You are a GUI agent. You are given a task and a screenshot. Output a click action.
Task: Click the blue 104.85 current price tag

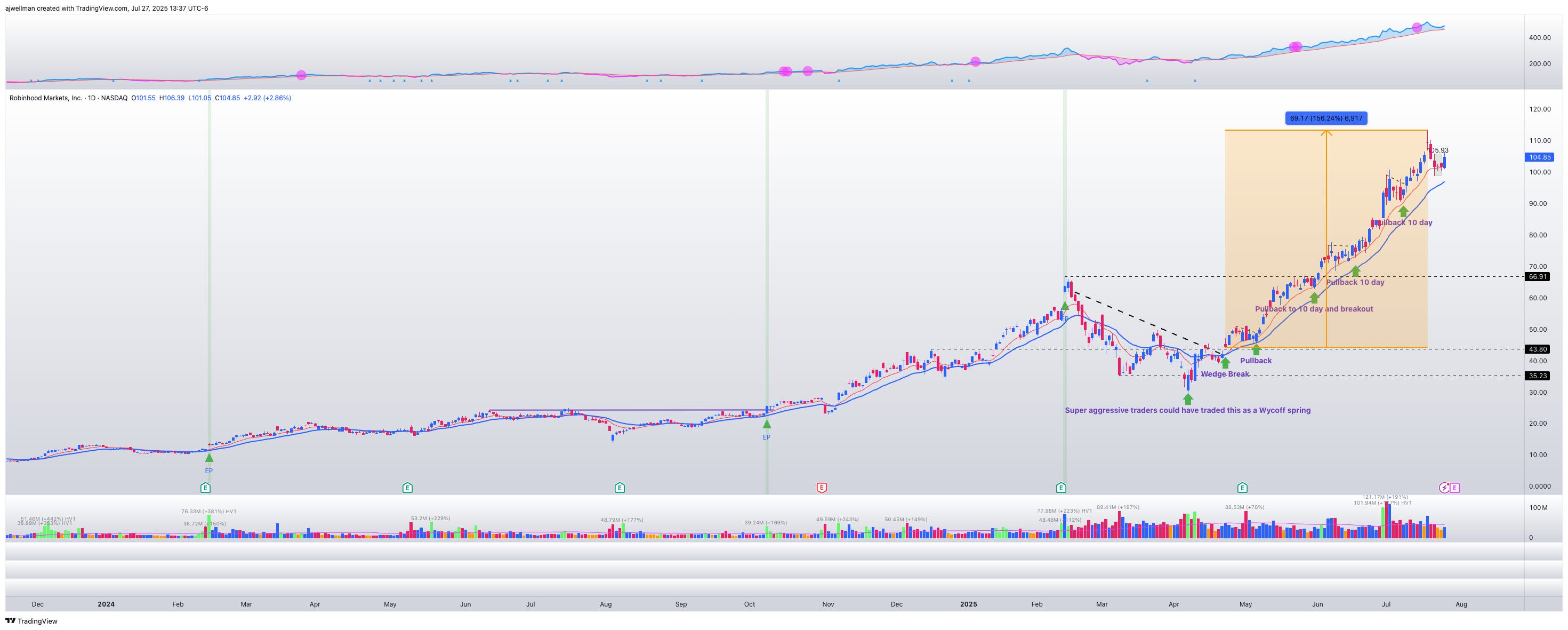(1540, 157)
